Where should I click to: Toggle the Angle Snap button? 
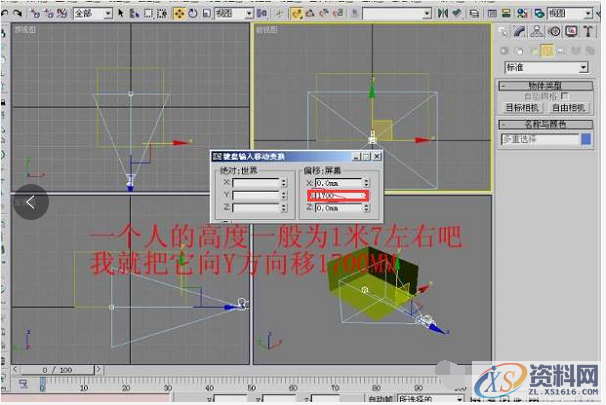tap(310, 14)
